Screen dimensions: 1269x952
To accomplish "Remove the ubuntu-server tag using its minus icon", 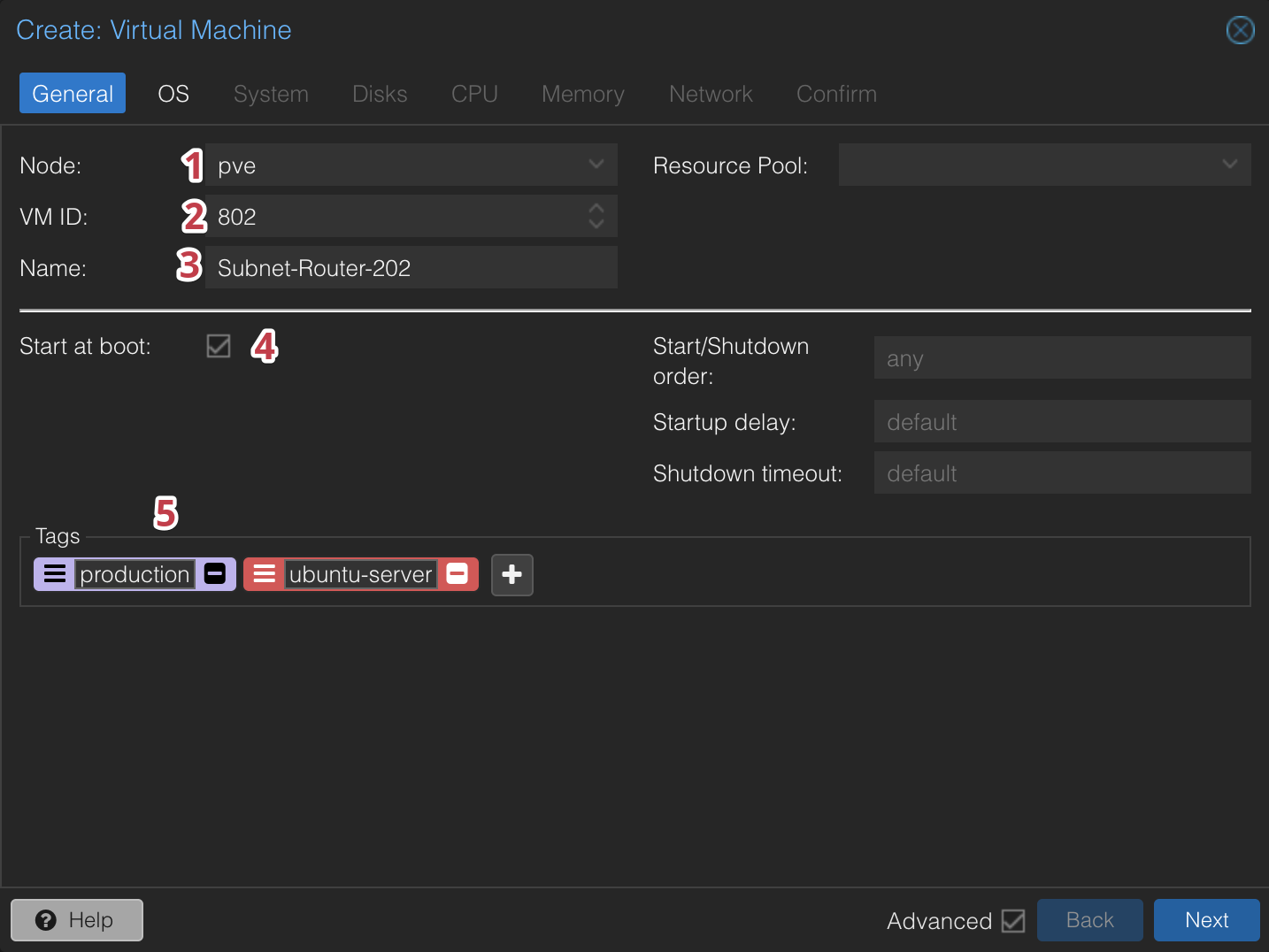I will pyautogui.click(x=458, y=573).
